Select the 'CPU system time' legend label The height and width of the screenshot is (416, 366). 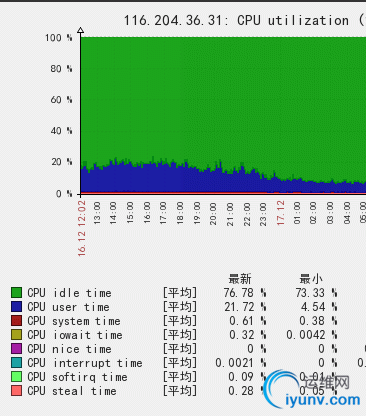point(74,321)
